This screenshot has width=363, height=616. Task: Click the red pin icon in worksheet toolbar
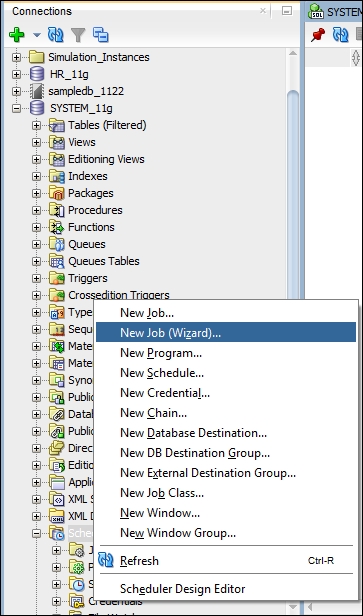point(318,35)
